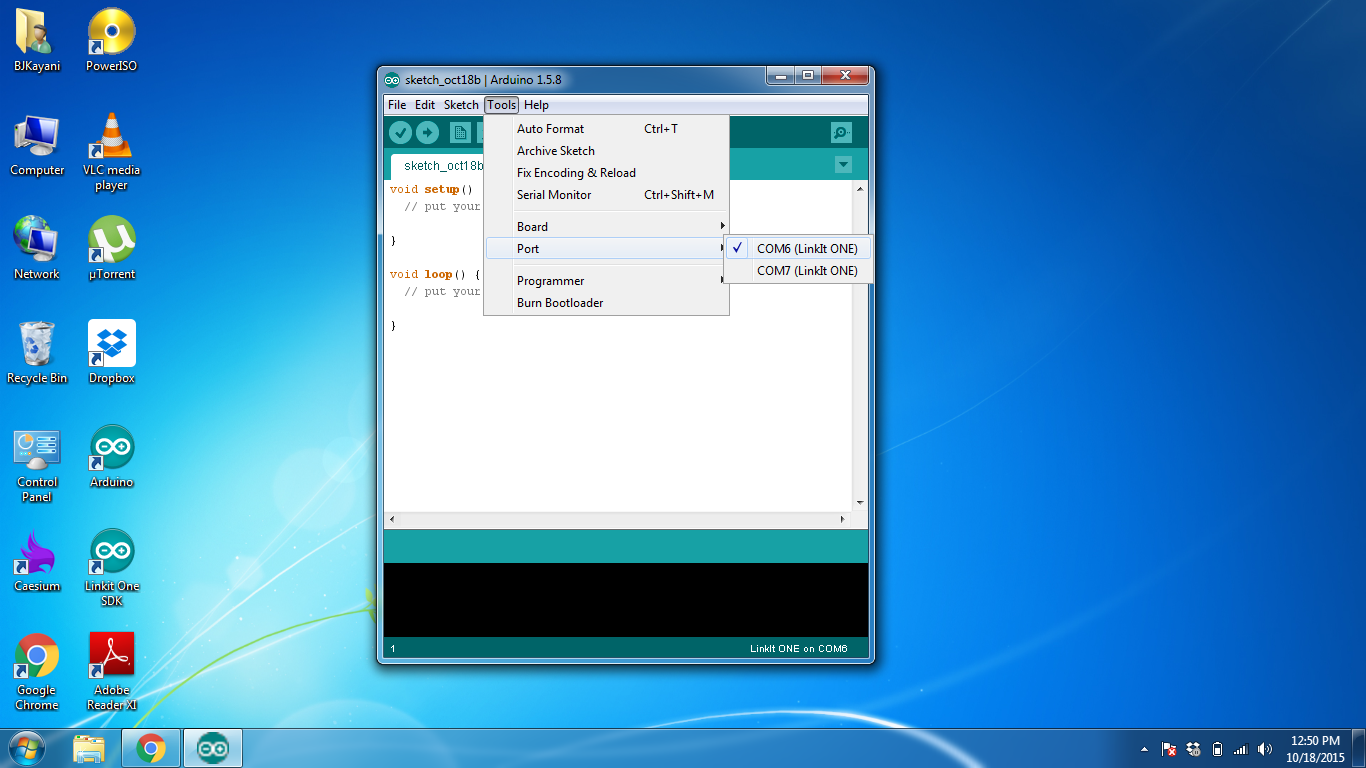The width and height of the screenshot is (1366, 768).
Task: Click the battery tray icon
Action: 1217,749
